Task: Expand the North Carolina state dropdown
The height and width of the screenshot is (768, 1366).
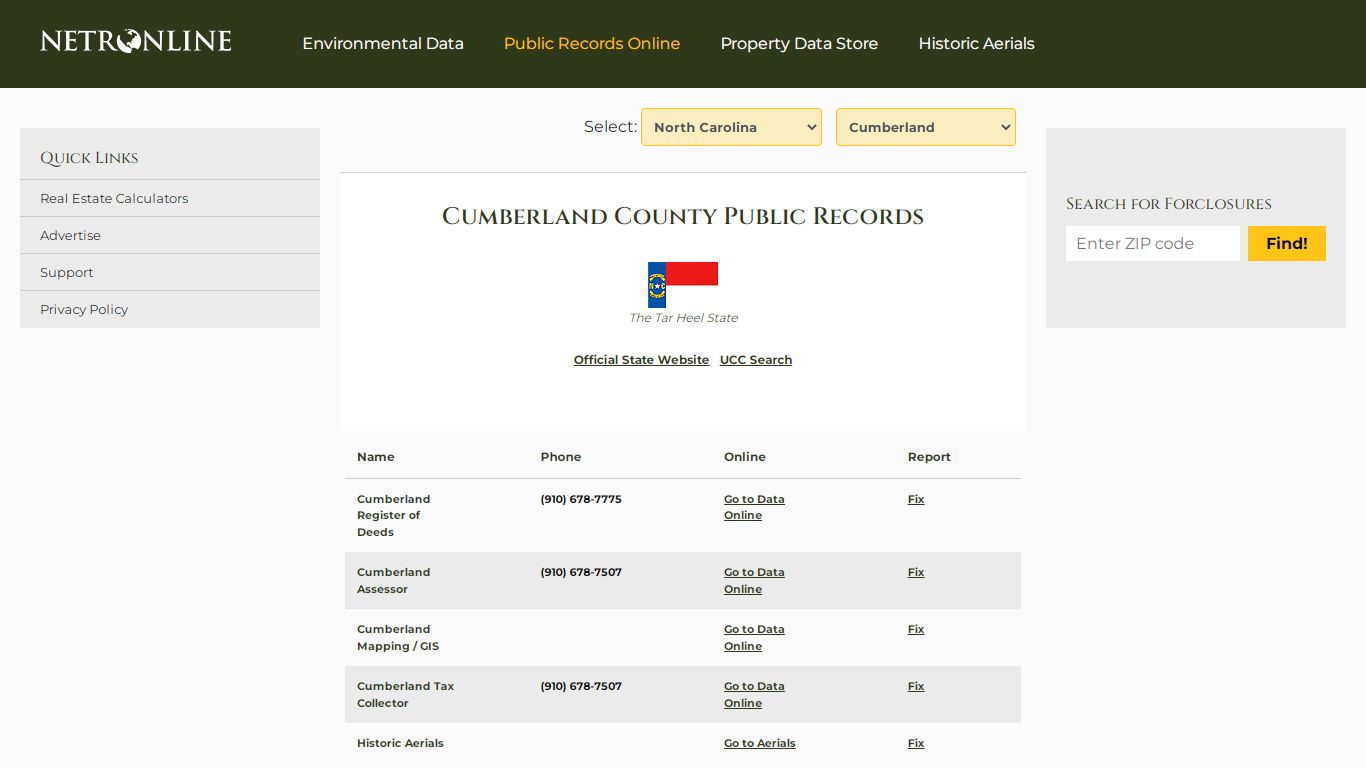Action: click(731, 127)
